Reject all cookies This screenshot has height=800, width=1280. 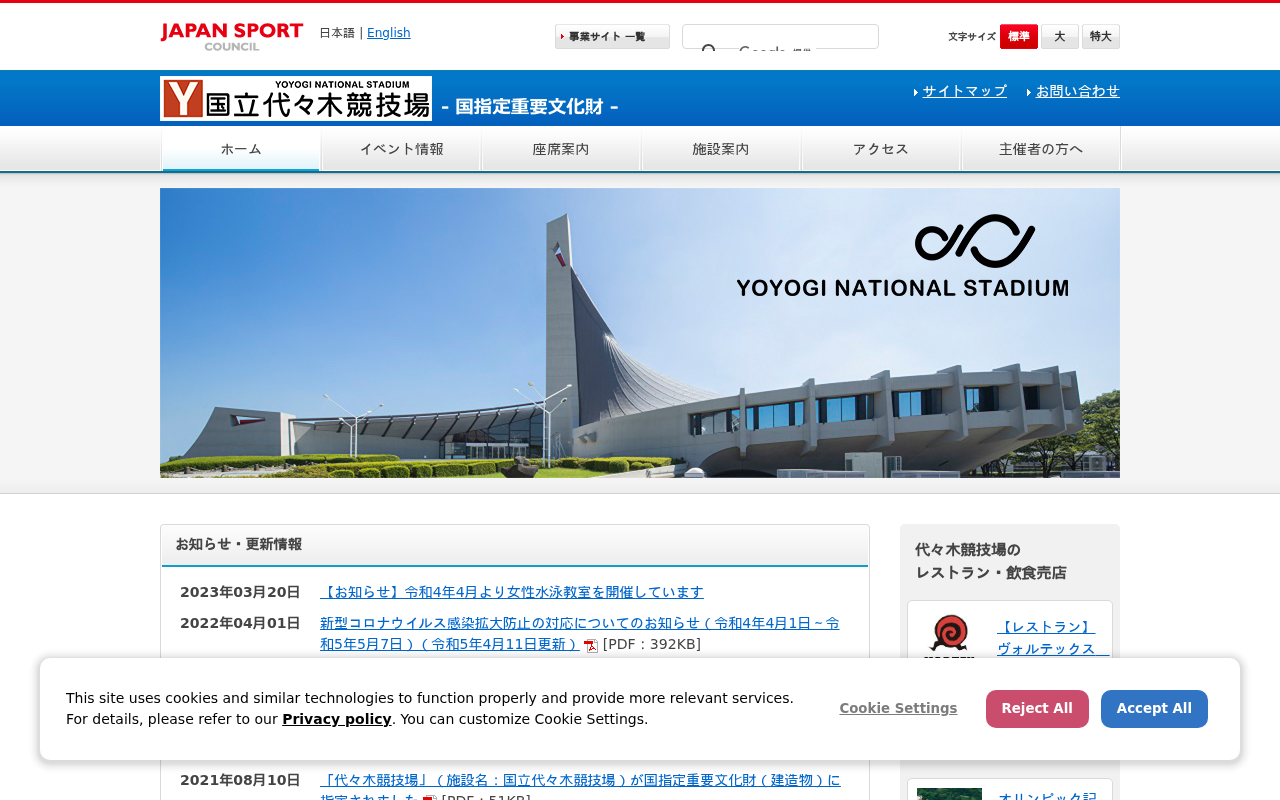pos(1037,709)
